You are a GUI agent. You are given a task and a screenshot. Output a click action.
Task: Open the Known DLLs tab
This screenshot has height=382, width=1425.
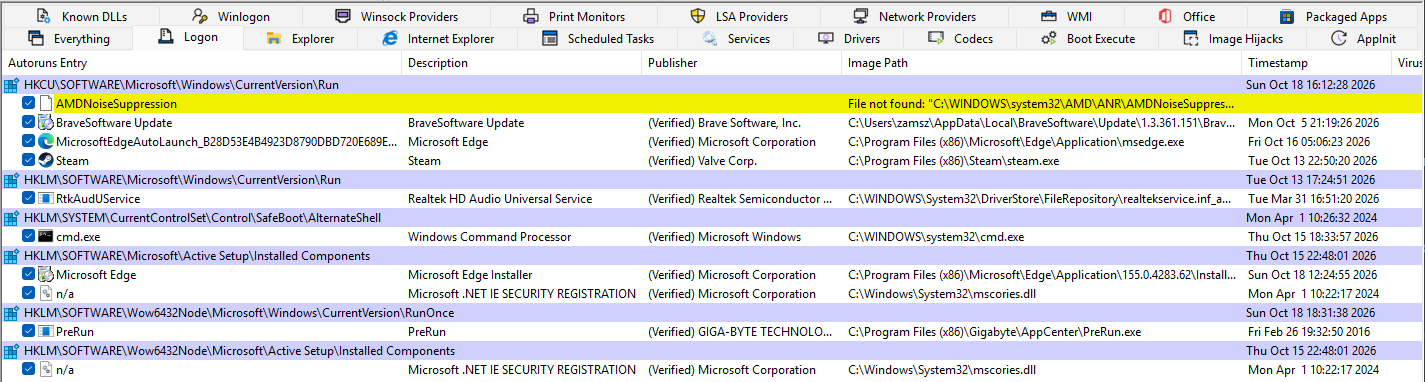click(82, 16)
